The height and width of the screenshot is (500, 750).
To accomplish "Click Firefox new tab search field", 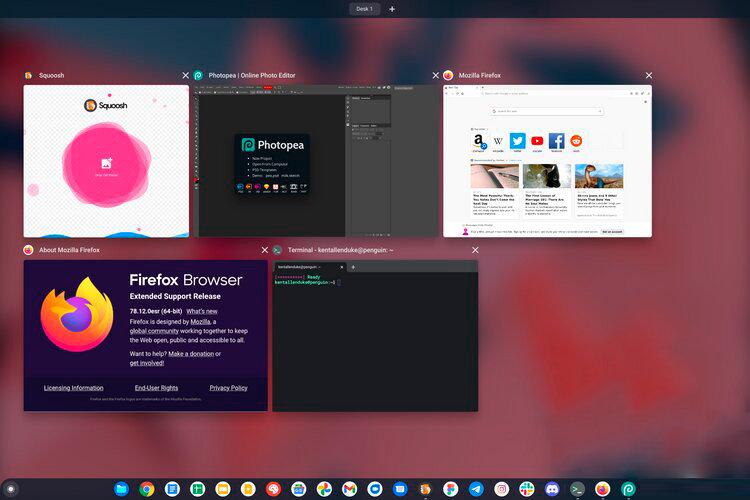I will click(x=547, y=111).
